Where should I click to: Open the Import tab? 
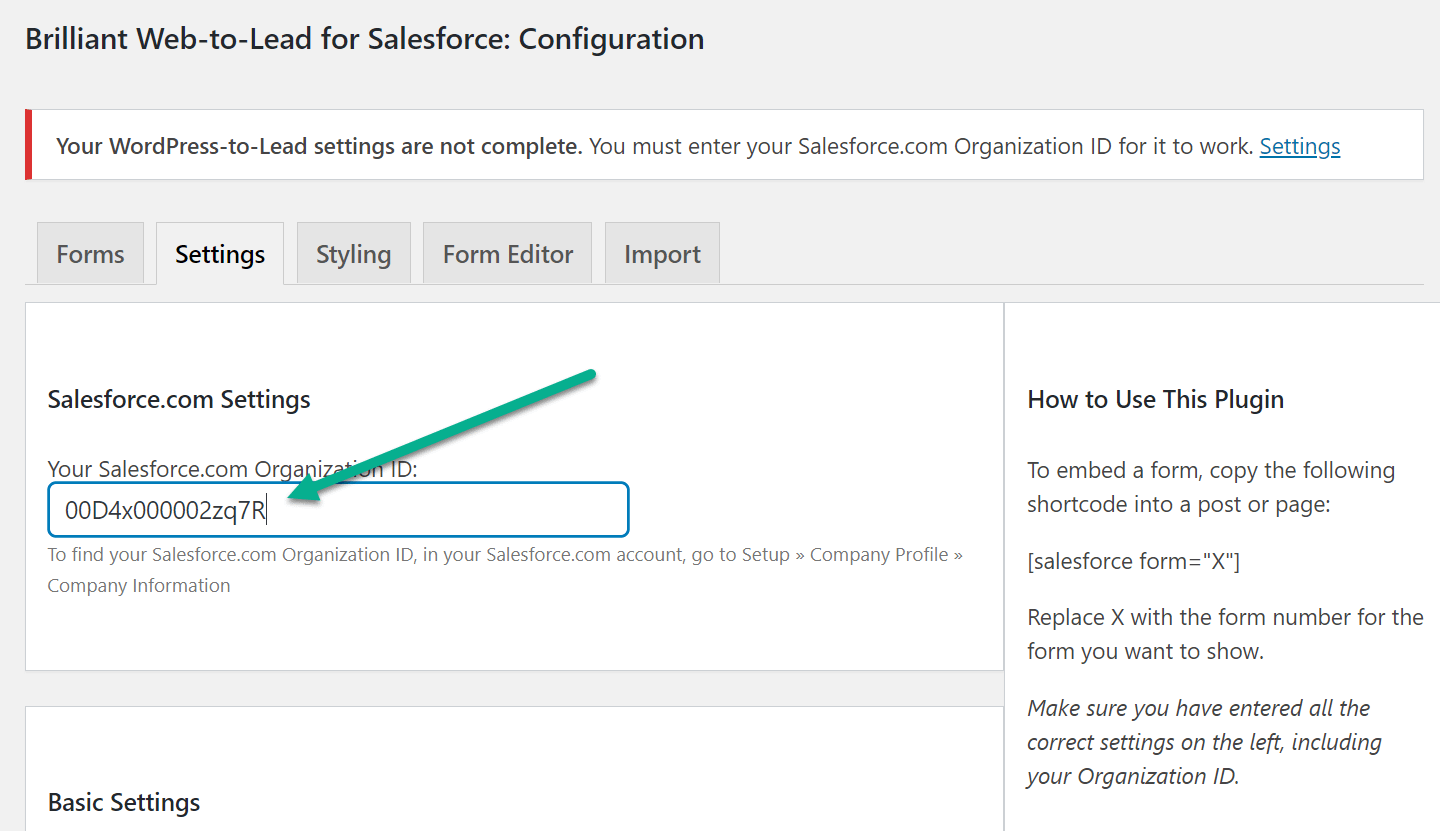[x=662, y=253]
